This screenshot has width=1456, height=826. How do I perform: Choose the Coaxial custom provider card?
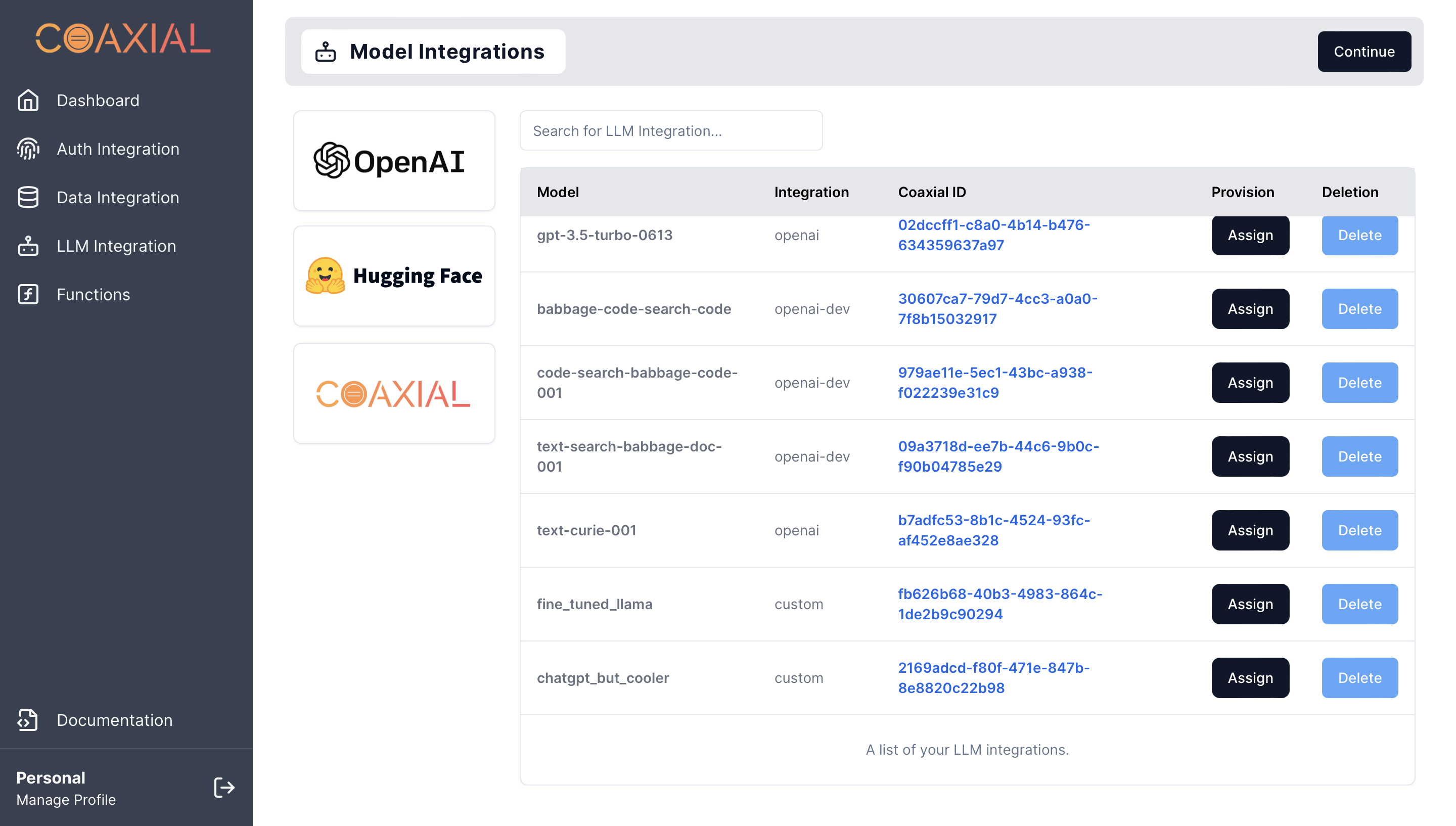coord(394,393)
